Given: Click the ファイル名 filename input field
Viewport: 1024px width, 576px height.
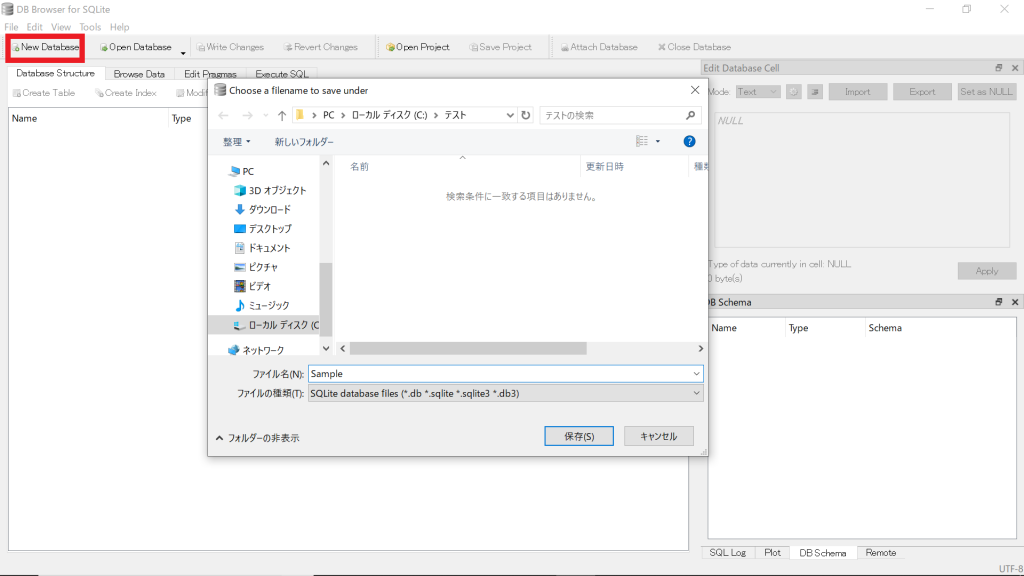Looking at the screenshot, I should (500, 373).
